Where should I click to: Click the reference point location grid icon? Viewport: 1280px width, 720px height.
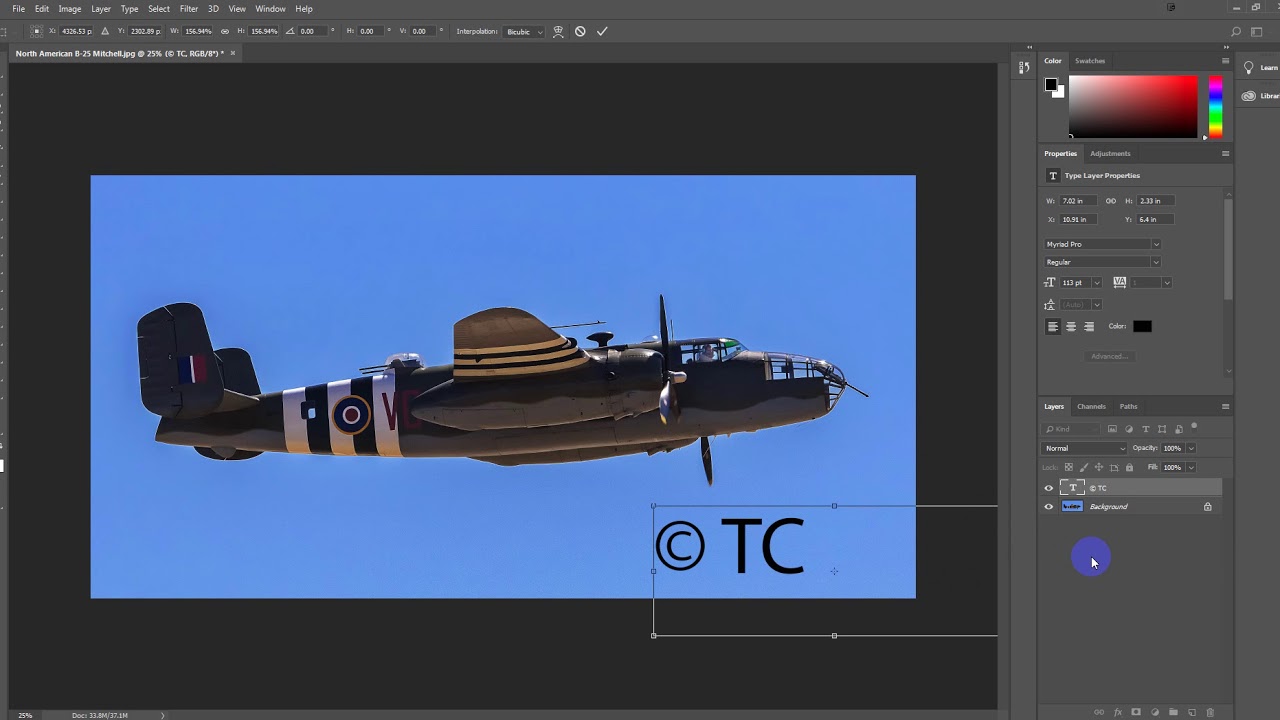[x=37, y=31]
